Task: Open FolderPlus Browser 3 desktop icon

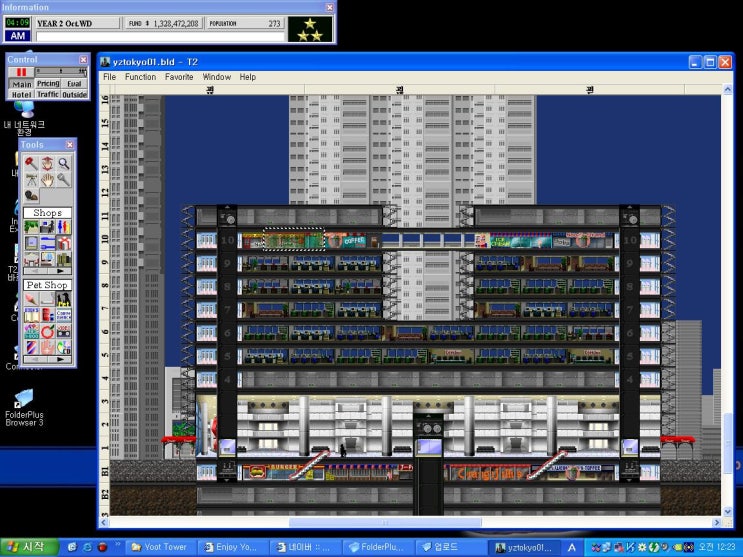Action: pos(24,408)
